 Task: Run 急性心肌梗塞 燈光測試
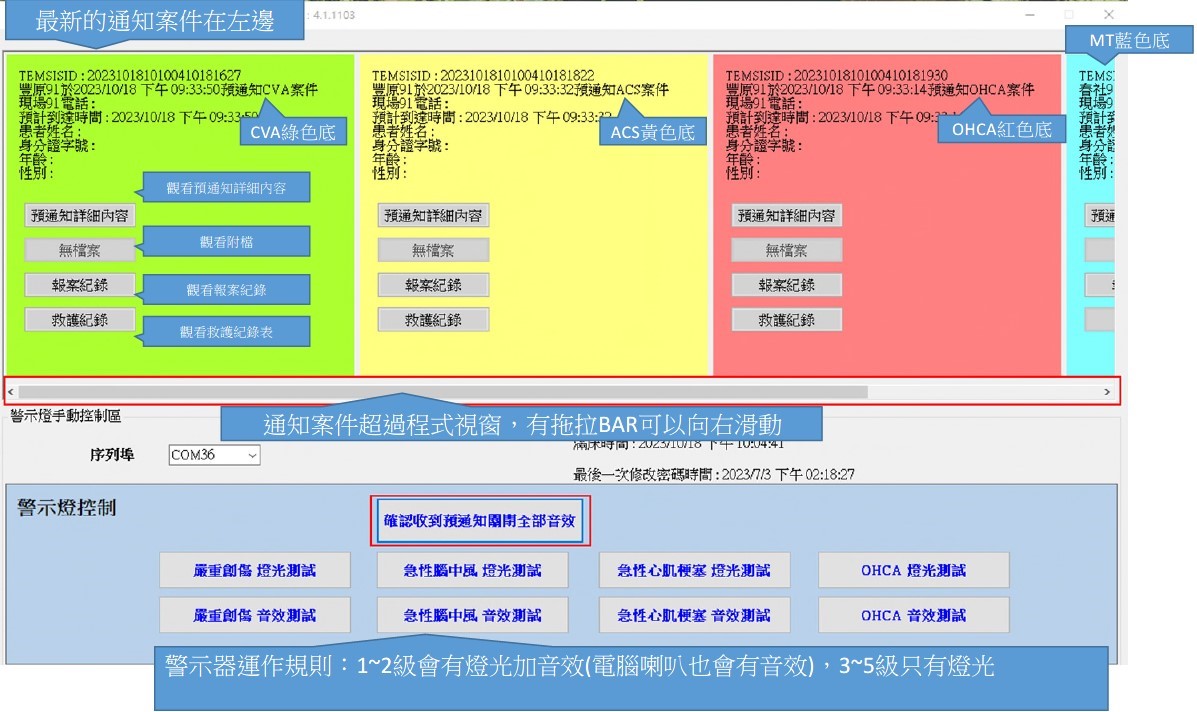coord(694,570)
